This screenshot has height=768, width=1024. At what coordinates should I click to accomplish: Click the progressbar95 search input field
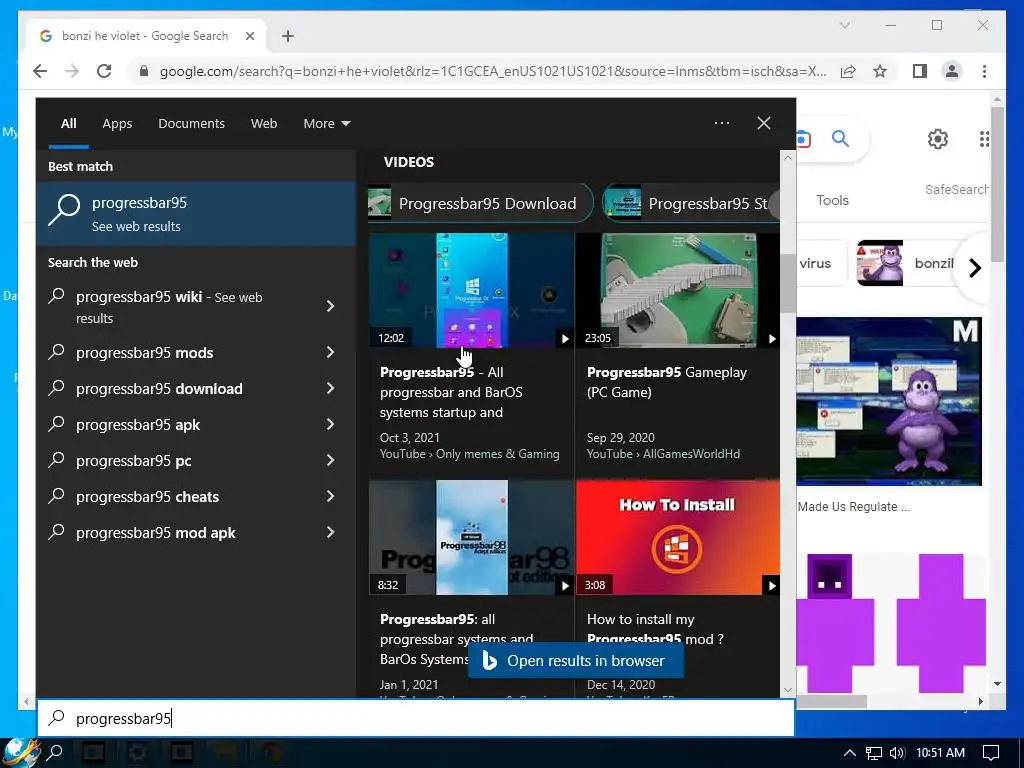pyautogui.click(x=416, y=718)
